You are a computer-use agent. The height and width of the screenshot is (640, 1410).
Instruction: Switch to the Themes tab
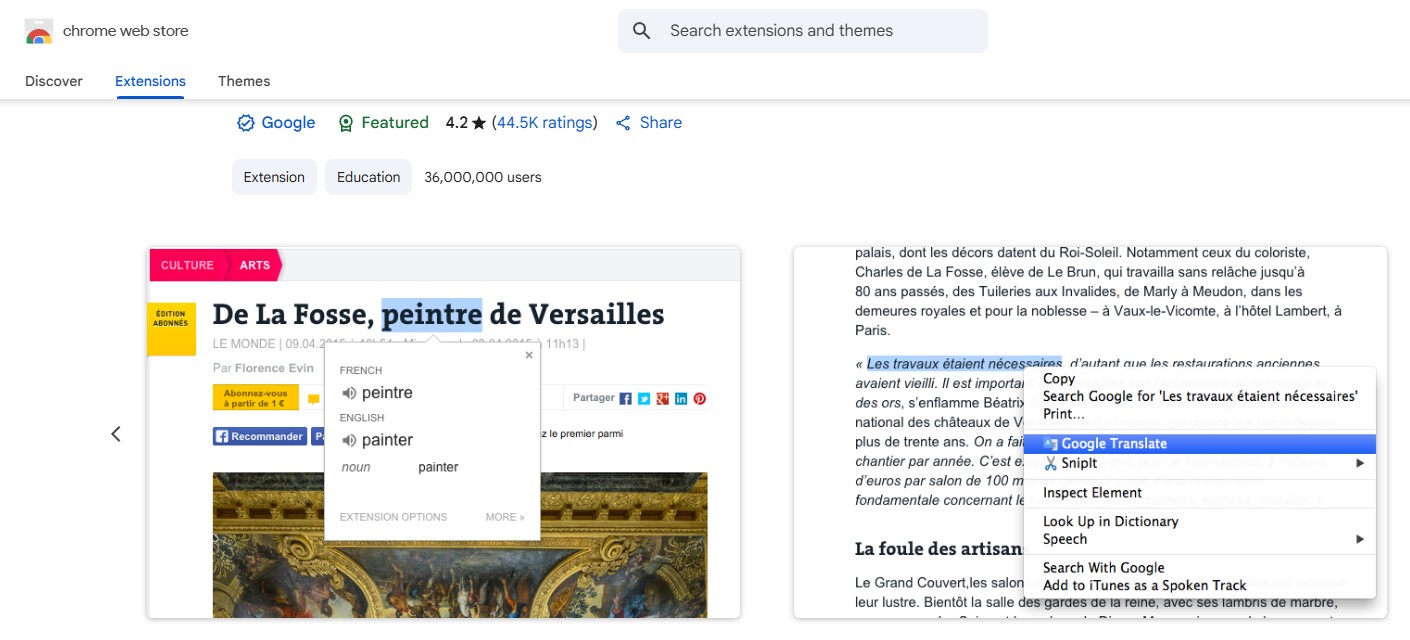coord(244,81)
